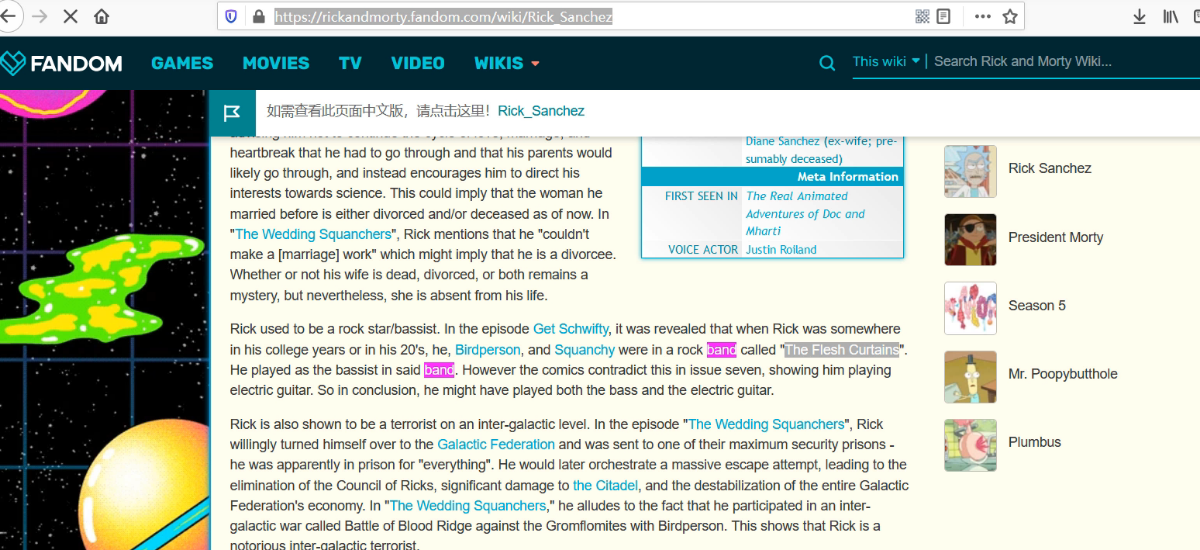Open the Rick Sanchez sidebar text link
Viewport: 1200px width, 550px height.
[x=1050, y=169]
